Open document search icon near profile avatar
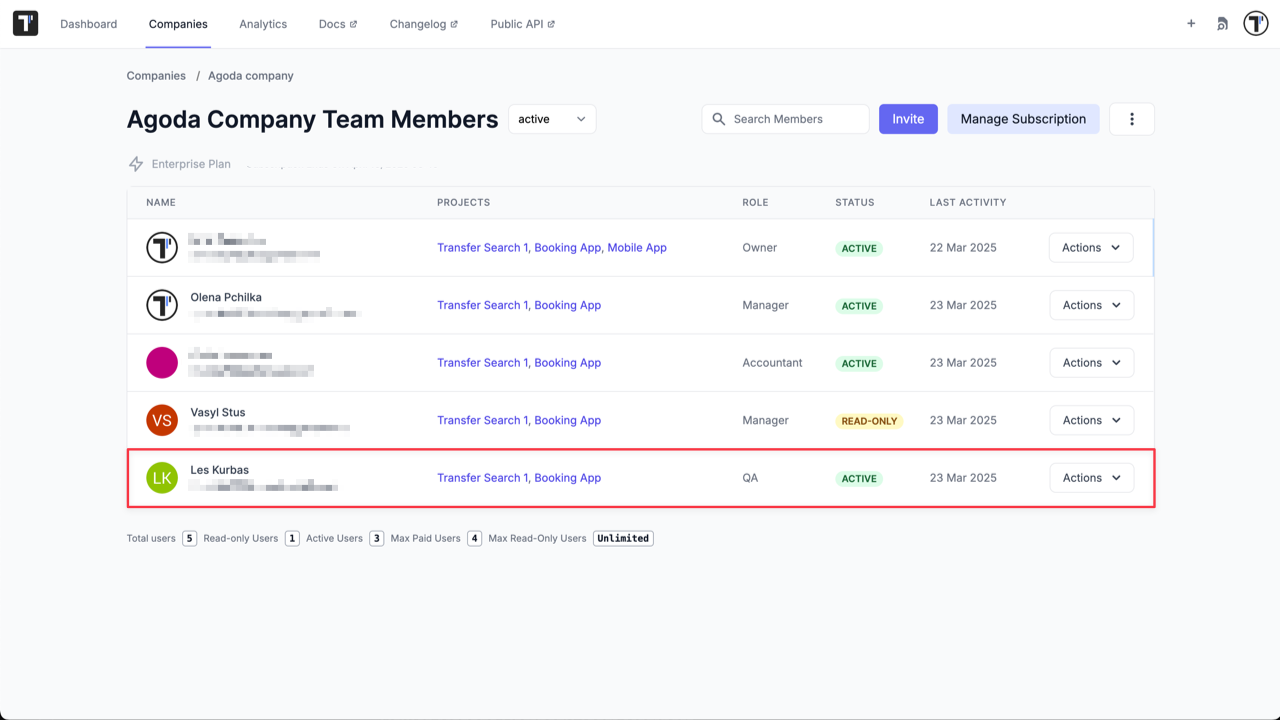1280x720 pixels. pyautogui.click(x=1222, y=22)
